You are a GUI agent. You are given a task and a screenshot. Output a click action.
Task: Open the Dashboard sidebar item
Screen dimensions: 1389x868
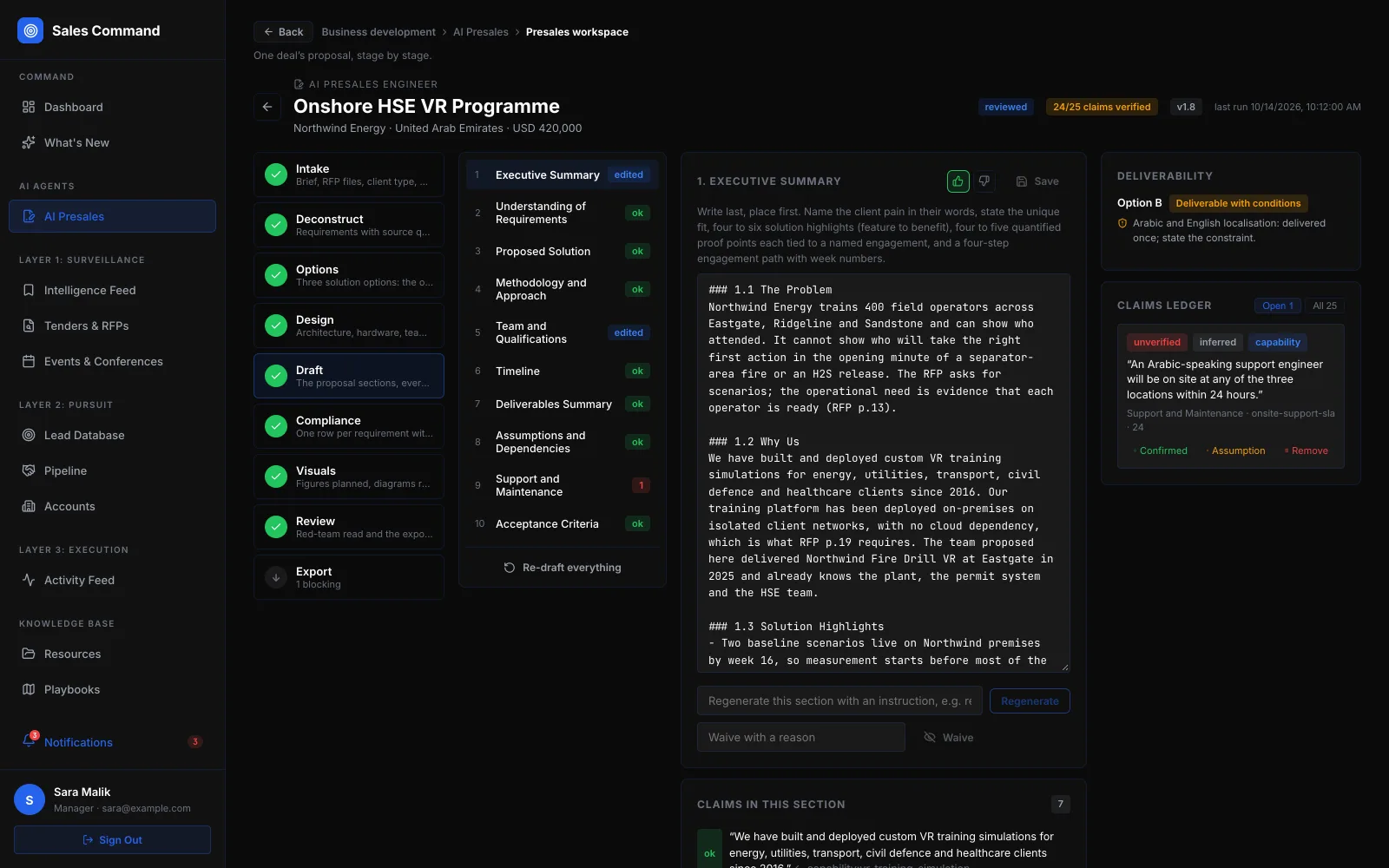click(112, 107)
